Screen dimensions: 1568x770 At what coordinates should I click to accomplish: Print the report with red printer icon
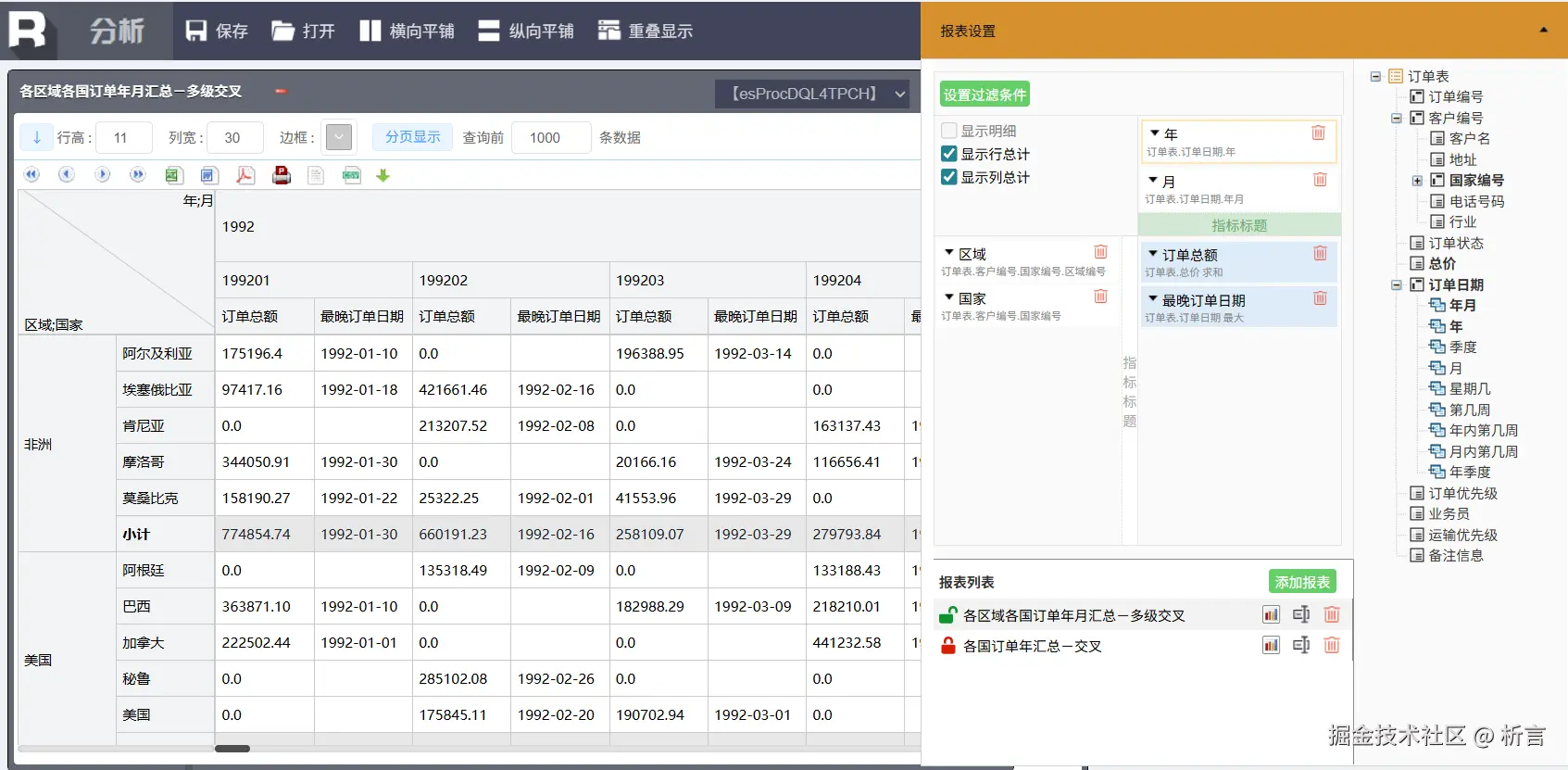(x=282, y=175)
